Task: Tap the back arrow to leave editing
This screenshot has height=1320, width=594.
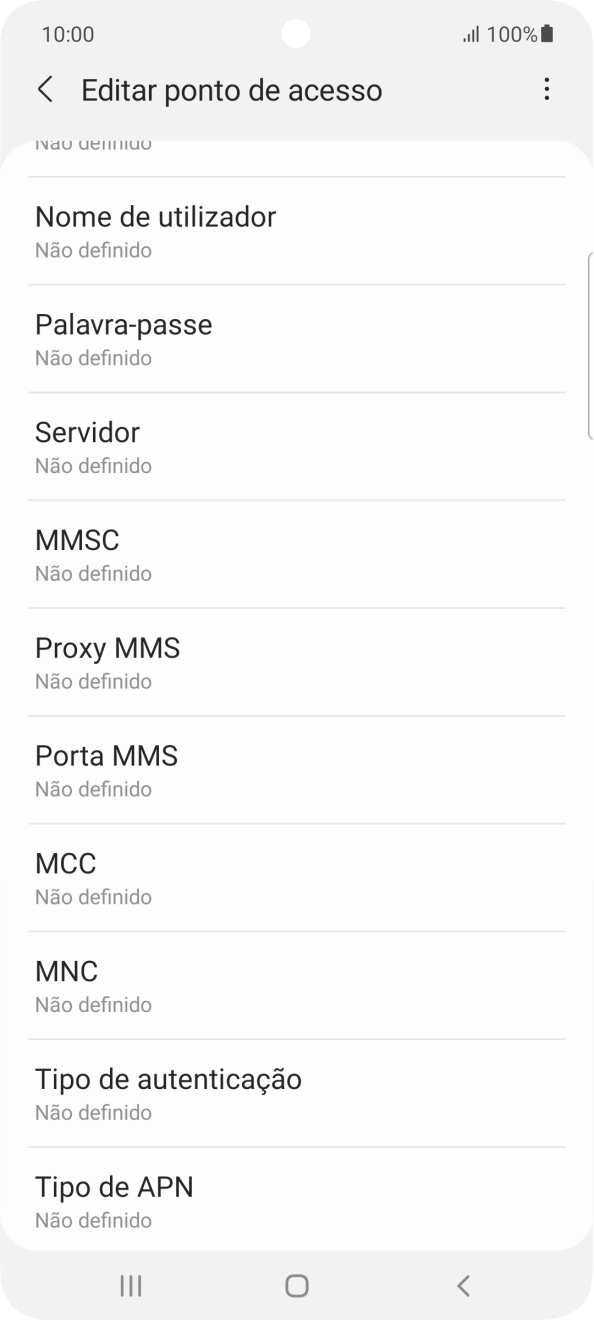Action: [45, 89]
